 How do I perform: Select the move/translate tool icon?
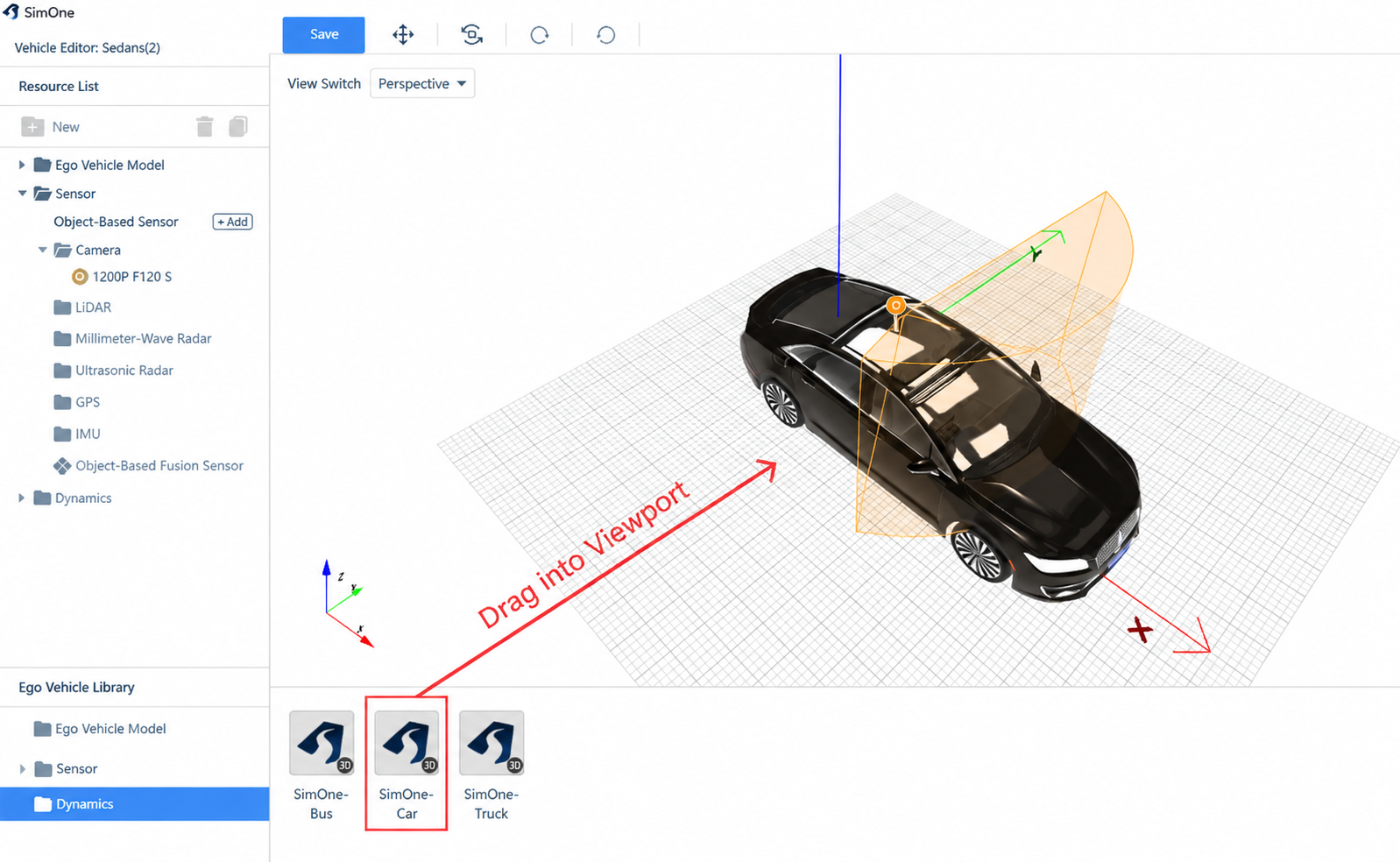click(x=403, y=35)
